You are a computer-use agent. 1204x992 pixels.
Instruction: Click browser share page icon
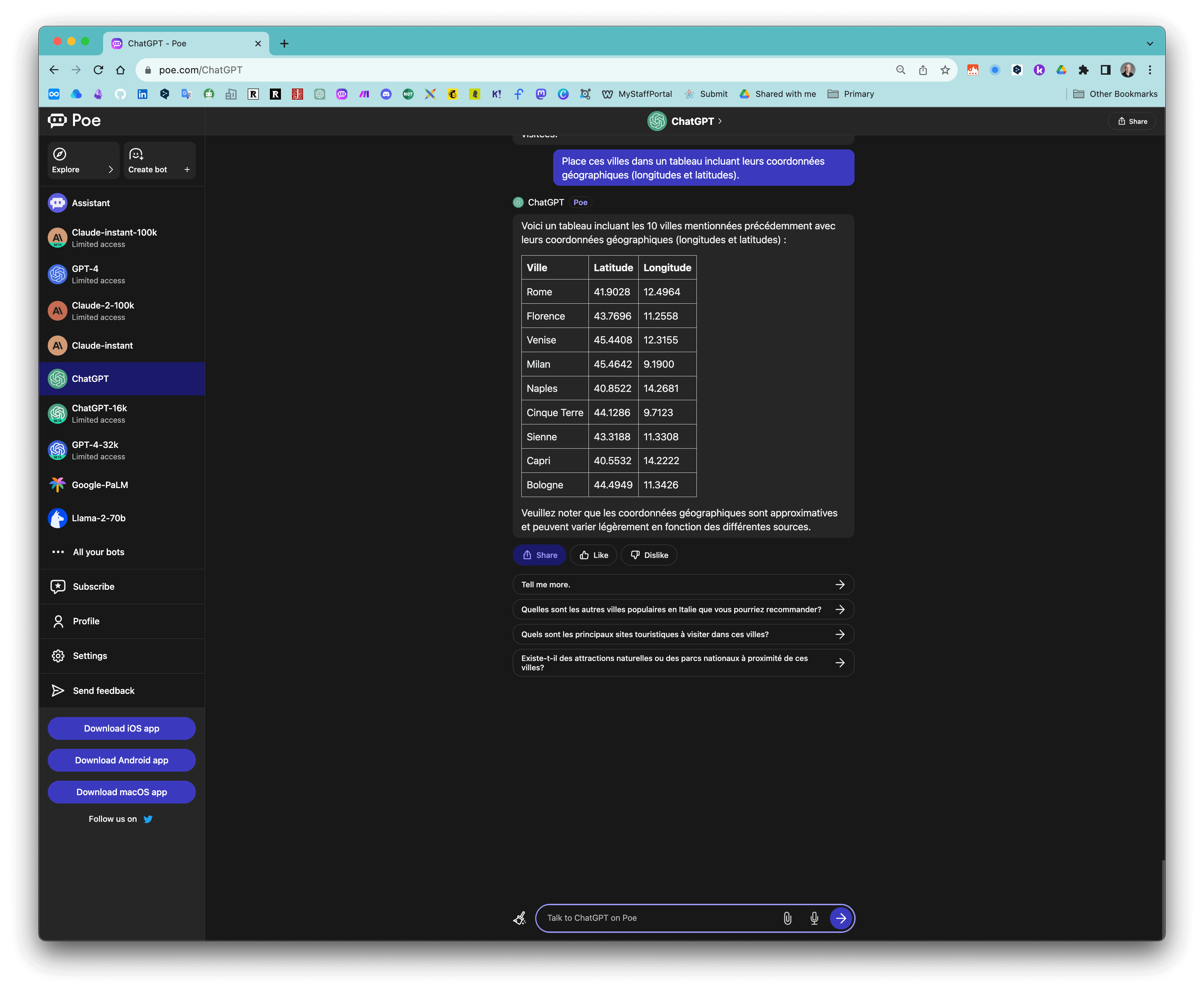(x=923, y=70)
